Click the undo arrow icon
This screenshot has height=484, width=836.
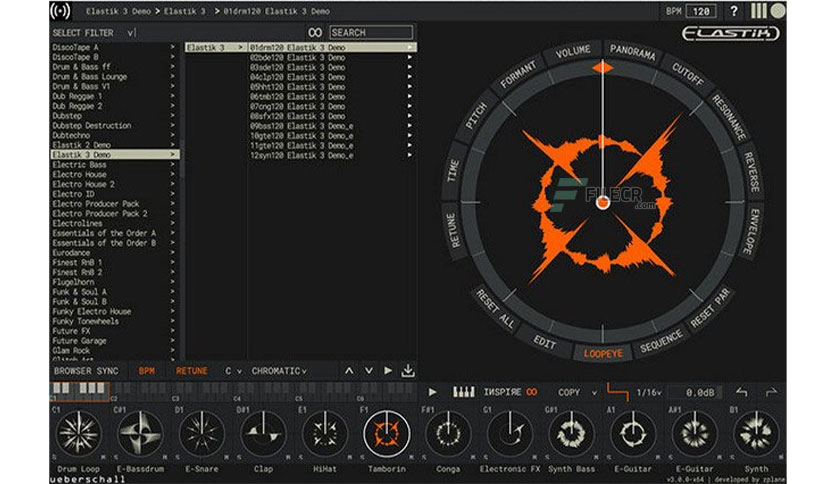(x=742, y=392)
